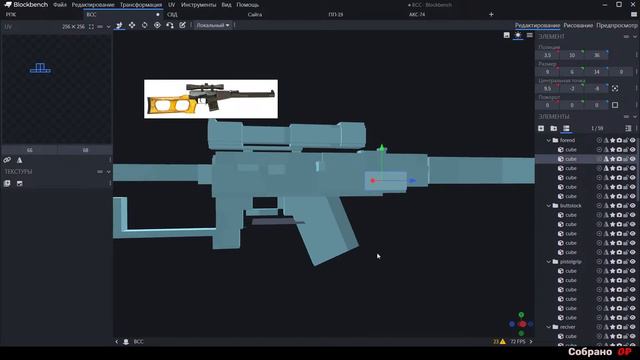This screenshot has height=360, width=640.
Task: Click the UV fullscreen expand icon
Action: pos(91,27)
